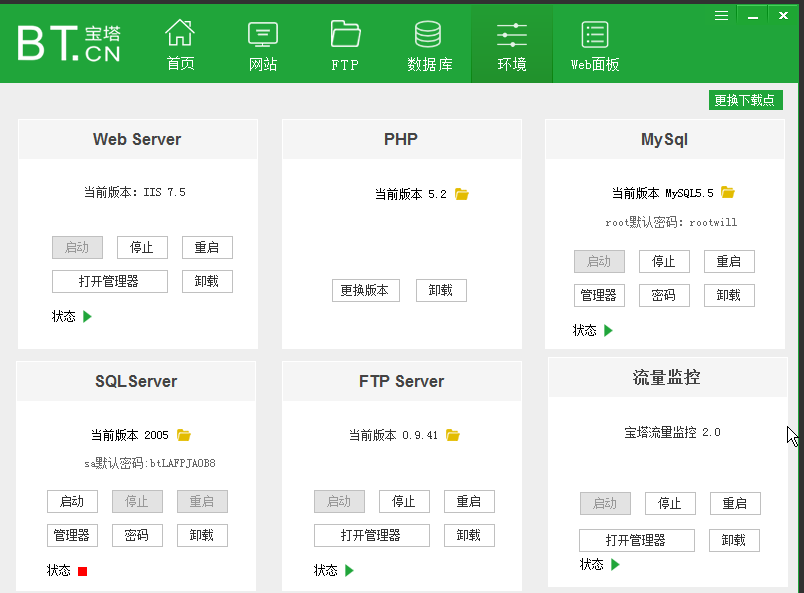Change PHP version with 更换版本
Image resolution: width=804 pixels, height=593 pixels.
(366, 290)
